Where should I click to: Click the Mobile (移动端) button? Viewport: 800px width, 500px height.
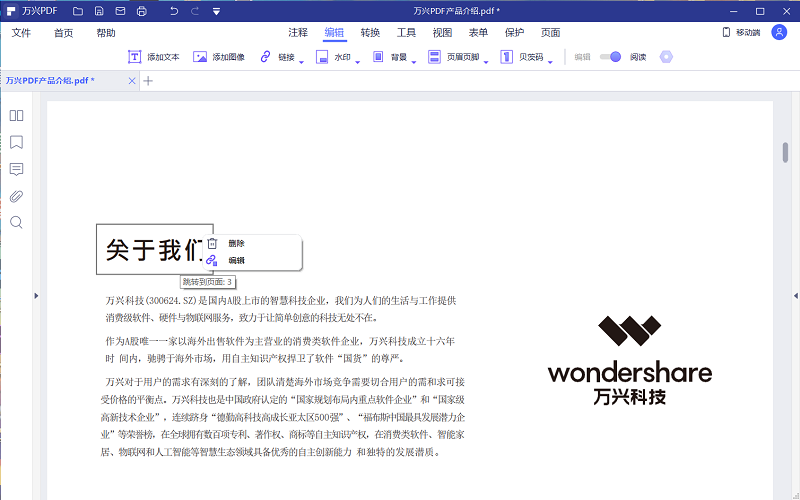coord(741,32)
